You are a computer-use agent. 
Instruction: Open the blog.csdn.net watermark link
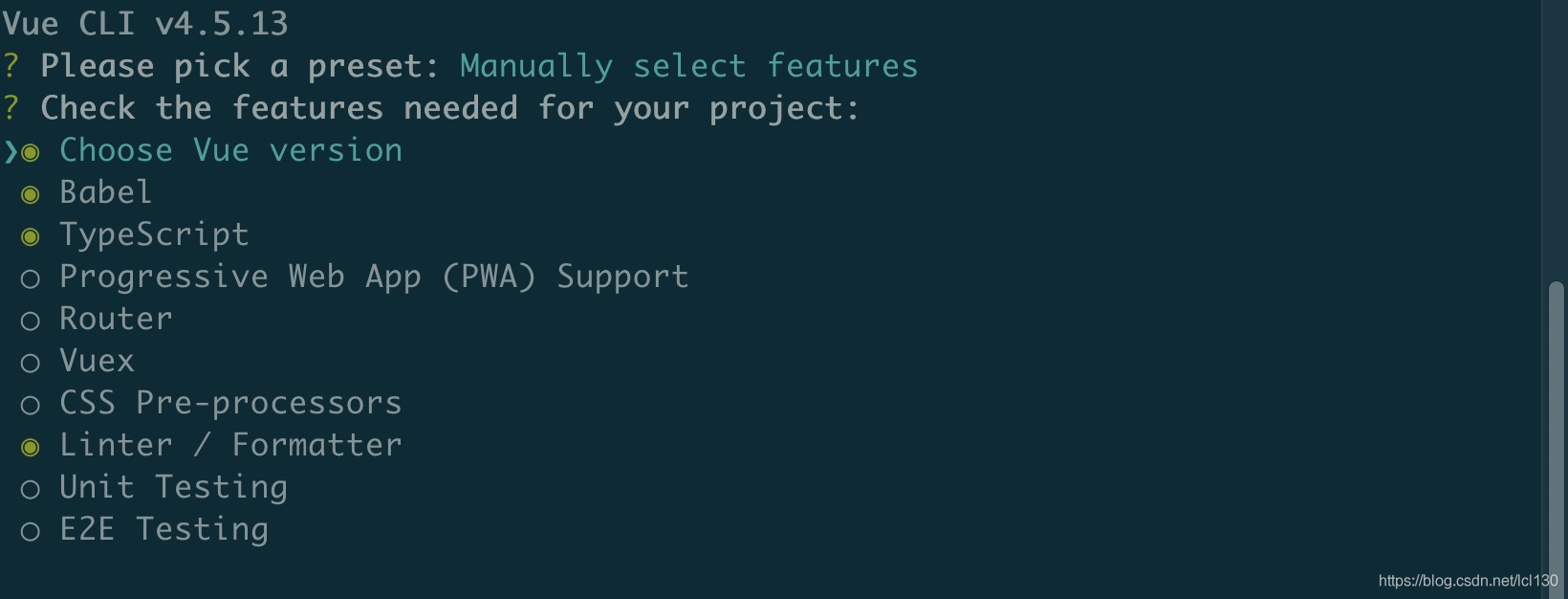pyautogui.click(x=1467, y=581)
